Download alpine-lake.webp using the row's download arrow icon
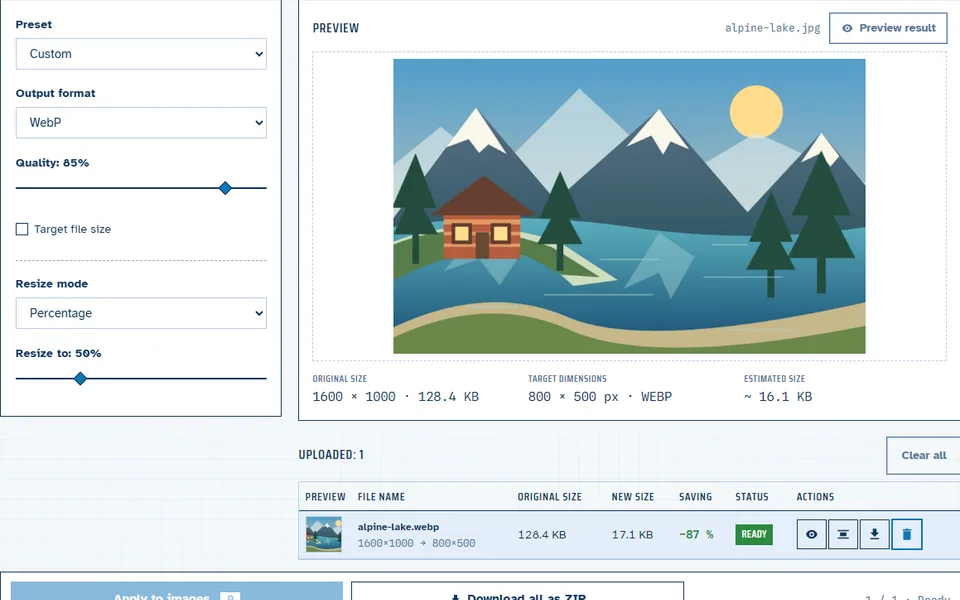This screenshot has height=600, width=960. coord(875,534)
